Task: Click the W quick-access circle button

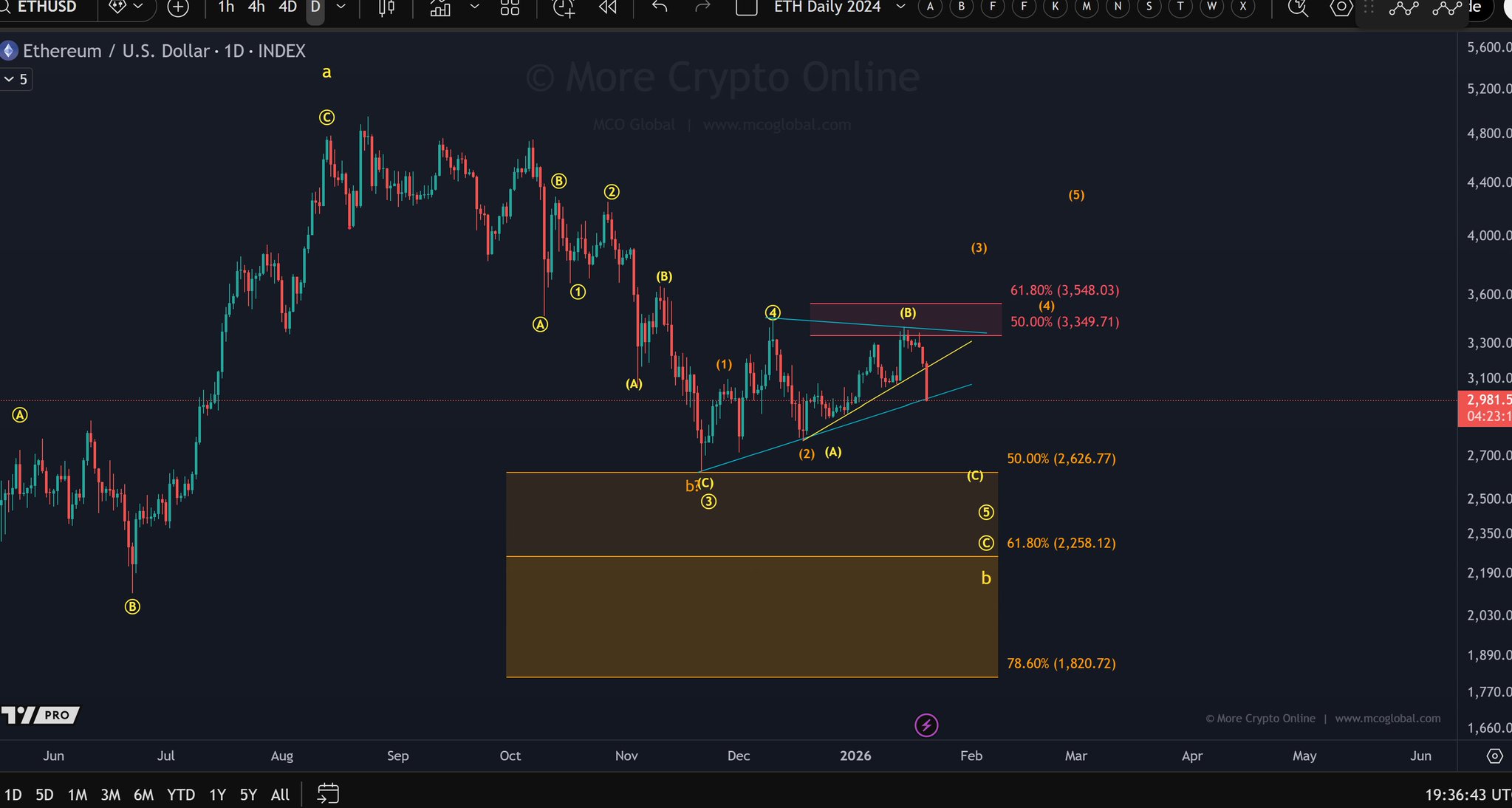Action: [x=1211, y=7]
